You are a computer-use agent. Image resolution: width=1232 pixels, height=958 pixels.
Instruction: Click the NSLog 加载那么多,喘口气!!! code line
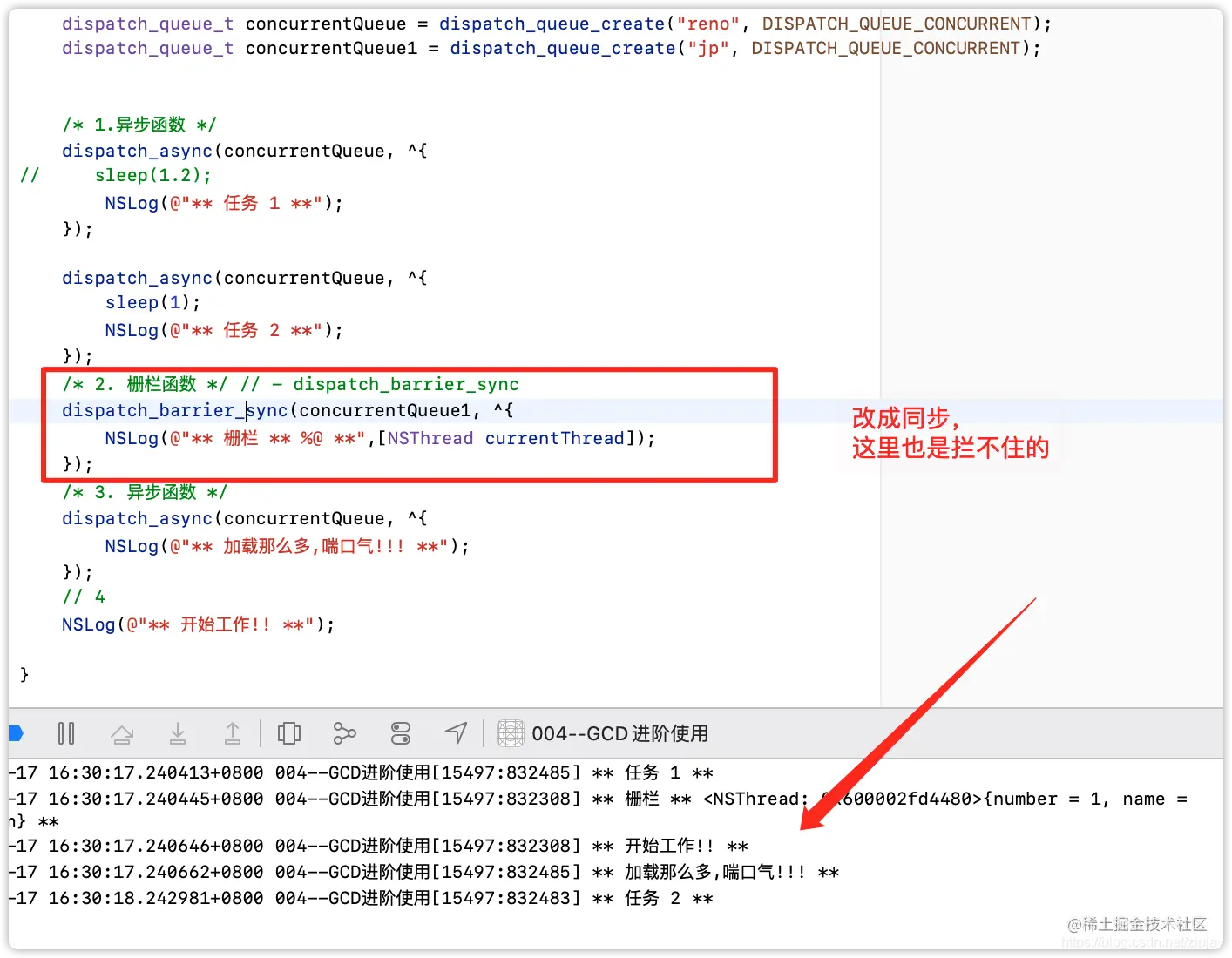point(288,546)
